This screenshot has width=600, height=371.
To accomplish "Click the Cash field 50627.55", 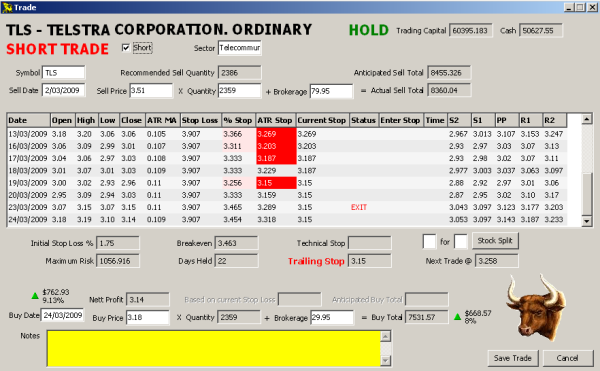I will [x=541, y=31].
